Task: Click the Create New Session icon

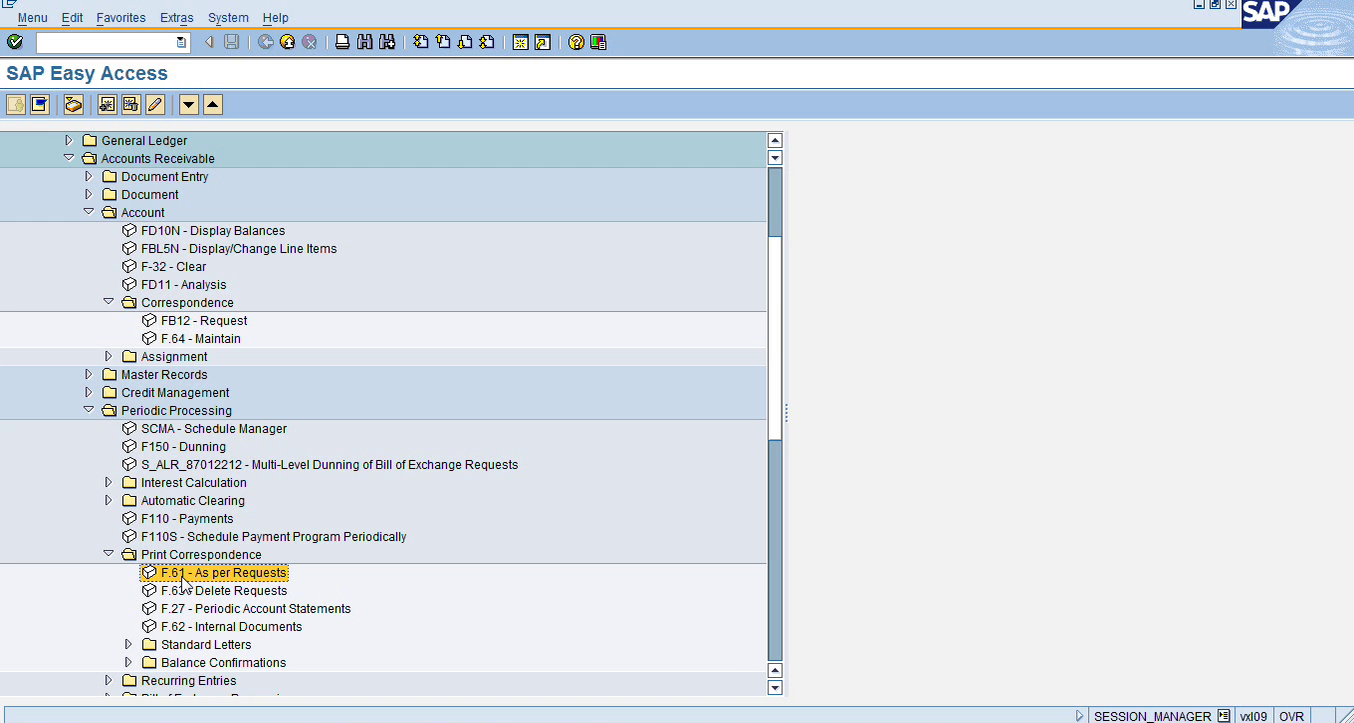Action: pos(520,42)
